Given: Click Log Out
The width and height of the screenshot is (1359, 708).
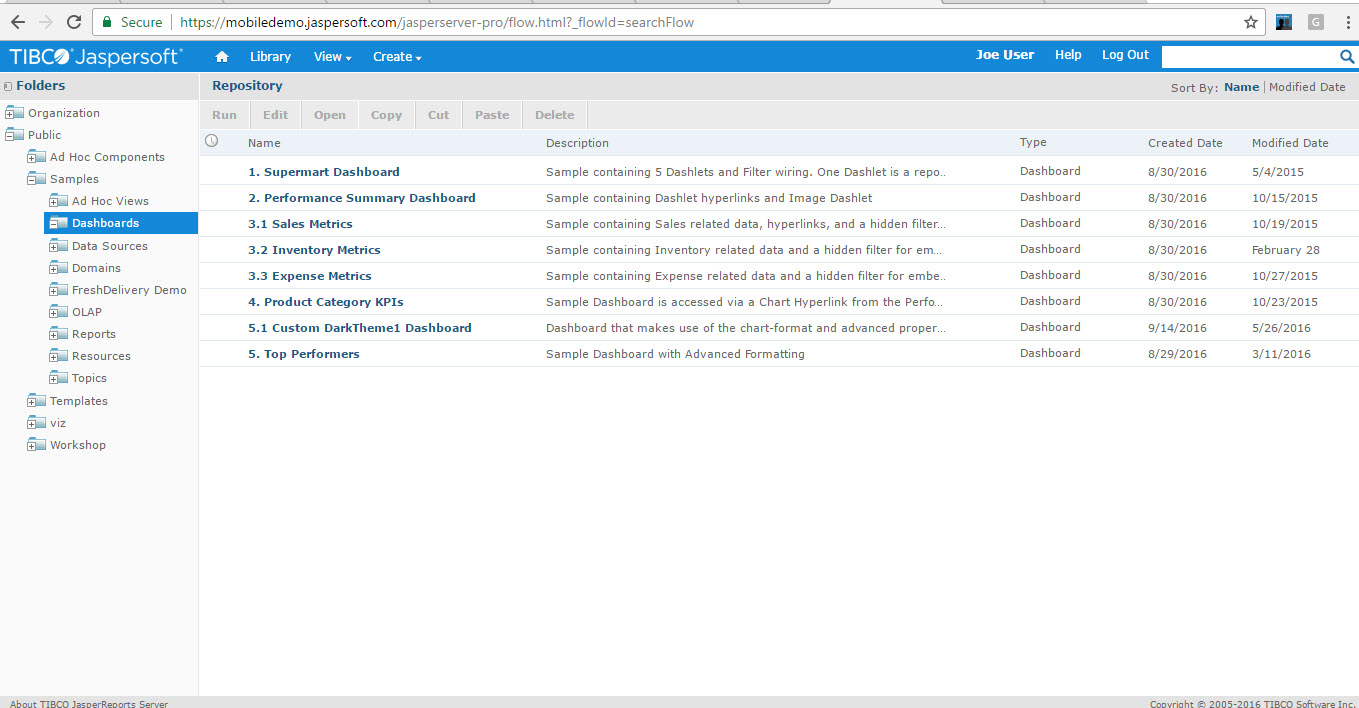Looking at the screenshot, I should [1125, 55].
